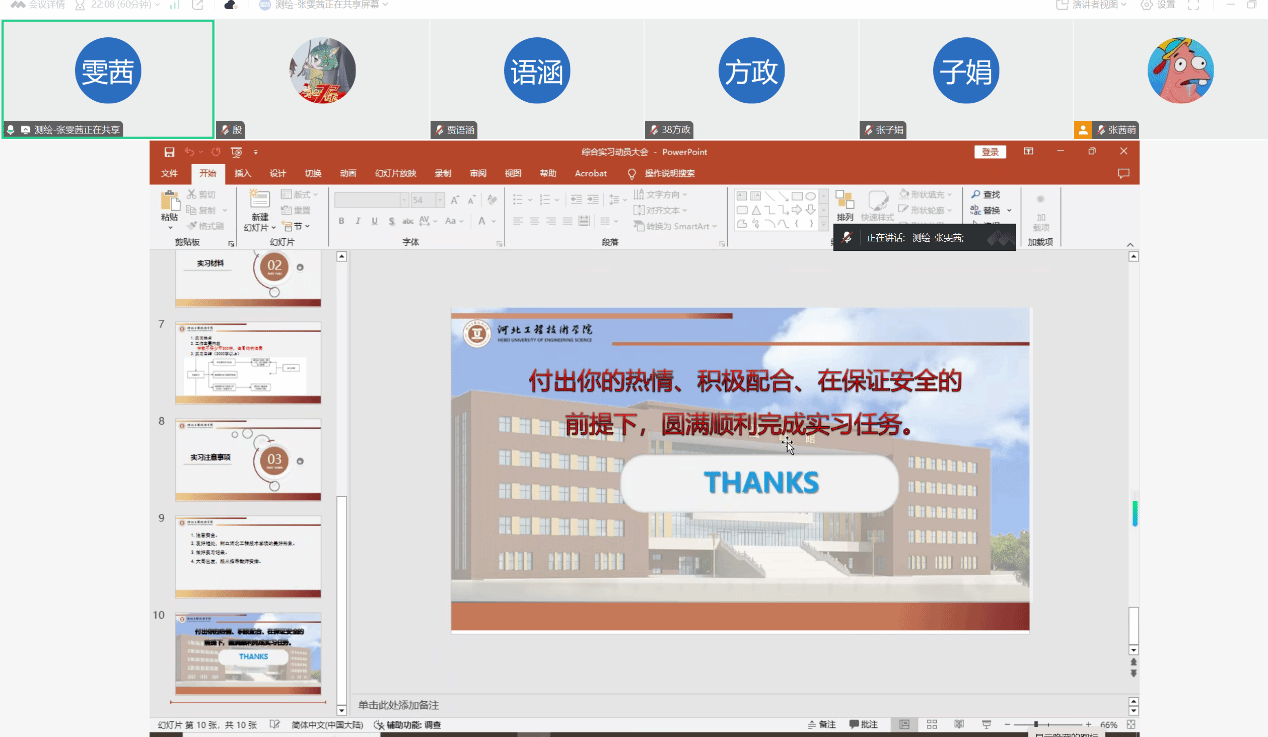Click the comments icon at ribbon right
1268x737 pixels.
(1123, 174)
